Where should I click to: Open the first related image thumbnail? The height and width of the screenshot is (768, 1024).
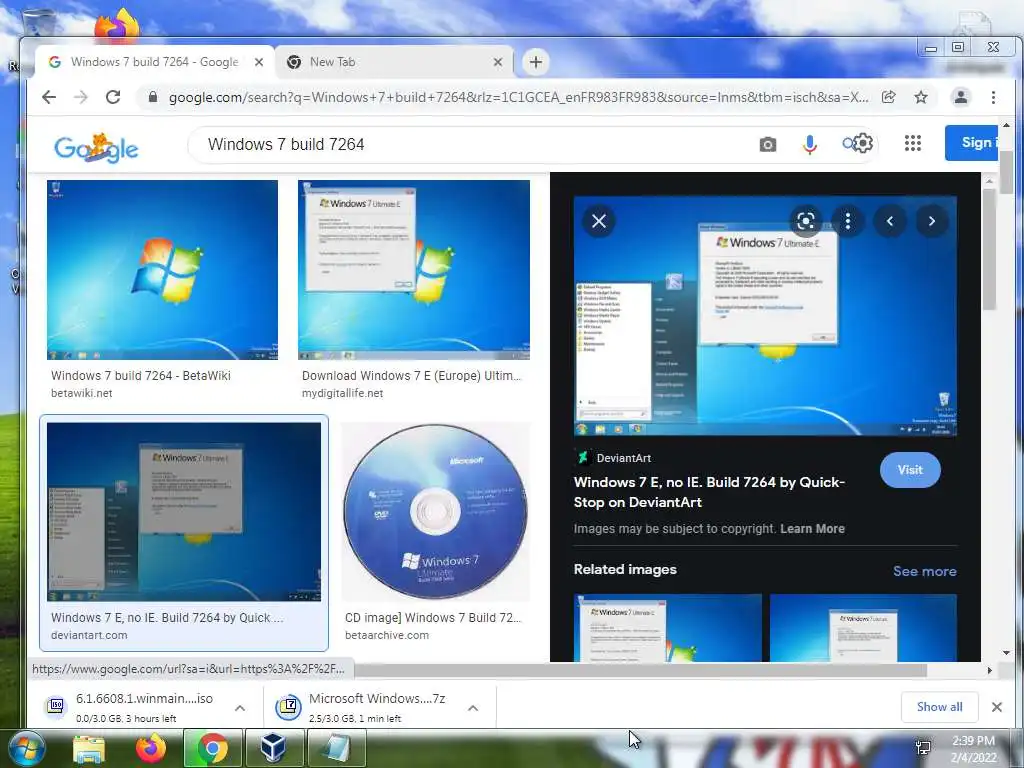click(667, 628)
